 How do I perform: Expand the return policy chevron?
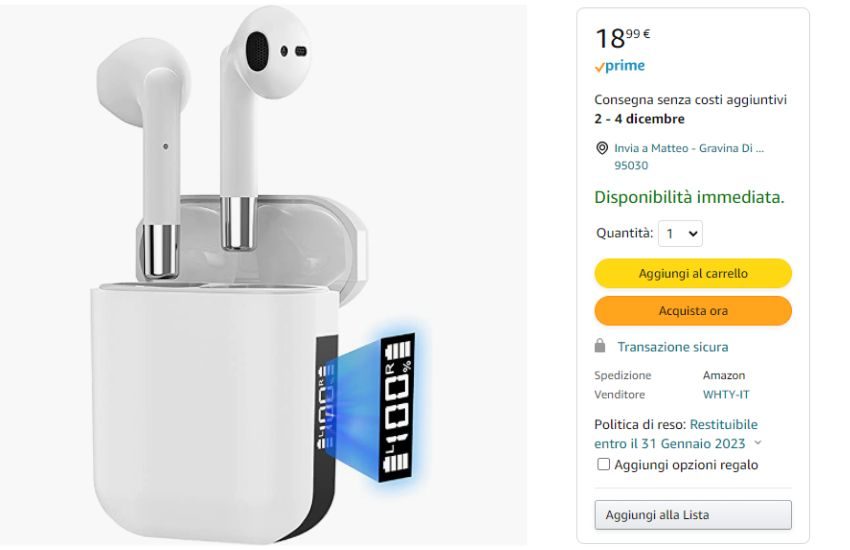(758, 443)
